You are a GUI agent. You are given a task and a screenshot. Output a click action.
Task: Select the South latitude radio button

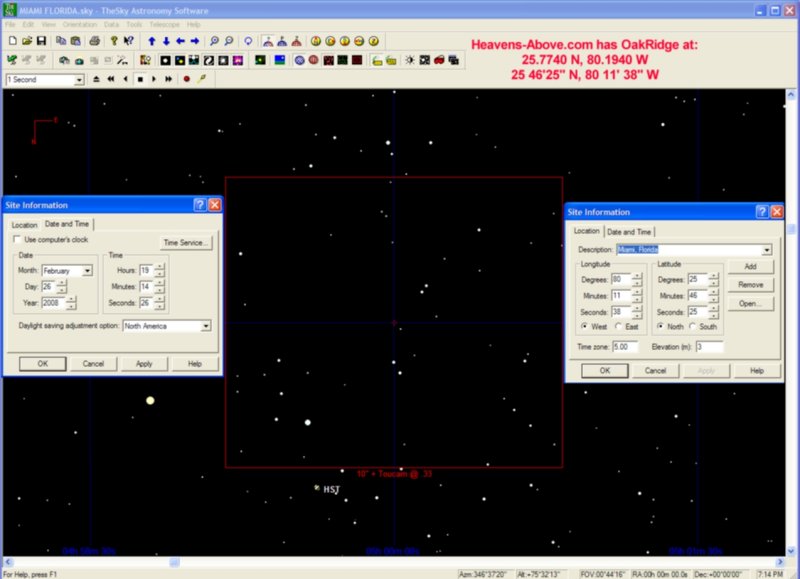tap(693, 326)
